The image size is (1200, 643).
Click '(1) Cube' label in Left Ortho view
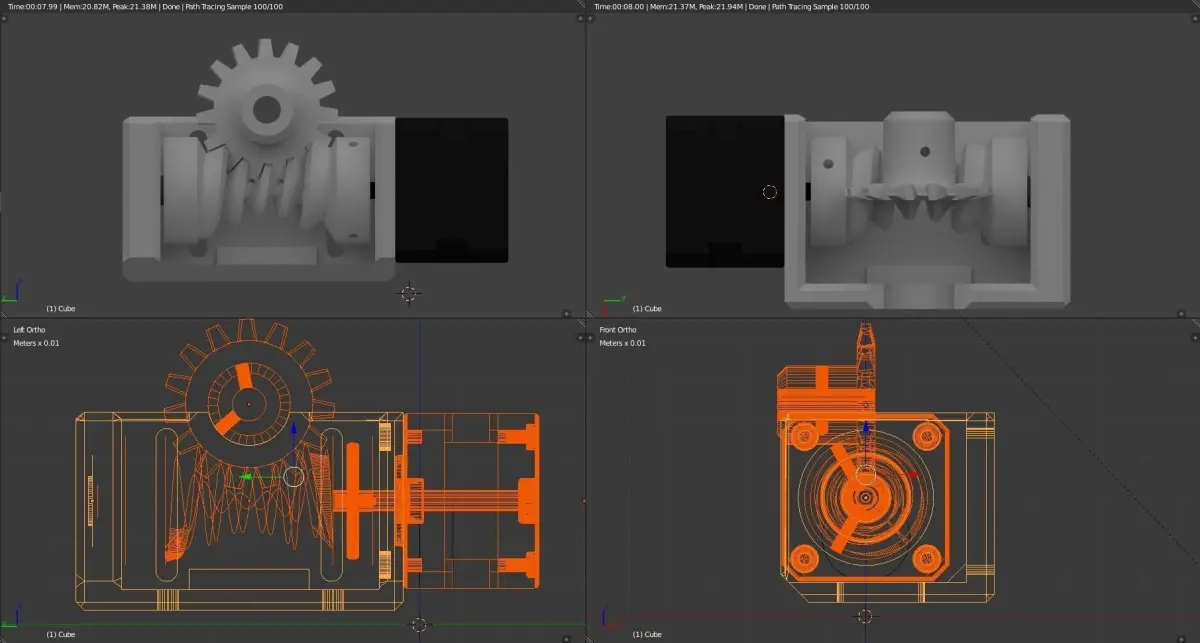coord(61,635)
